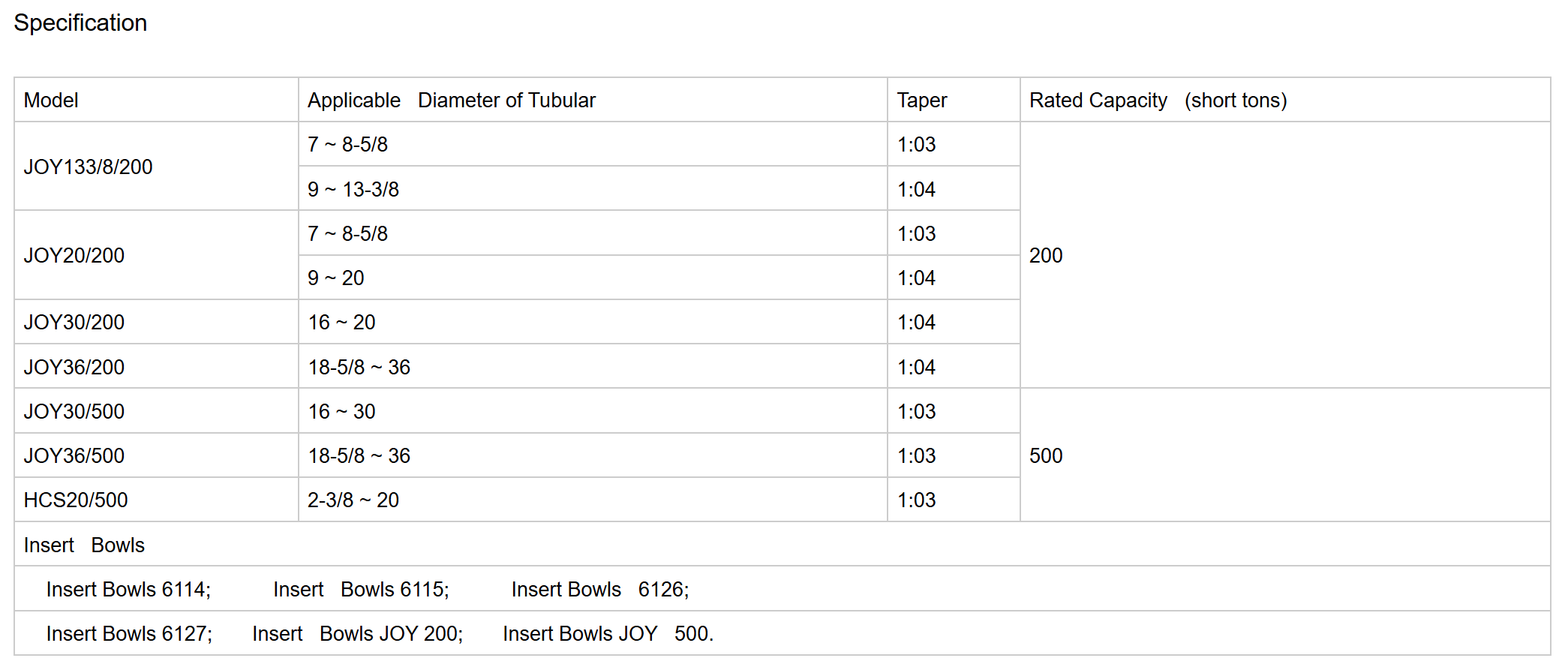Select the JOY30/500 model cell
The width and height of the screenshot is (1568, 670).
(74, 412)
